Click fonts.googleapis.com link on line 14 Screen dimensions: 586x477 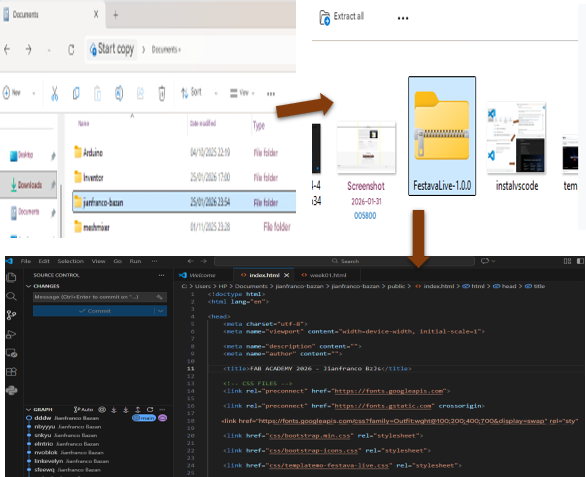388,391
